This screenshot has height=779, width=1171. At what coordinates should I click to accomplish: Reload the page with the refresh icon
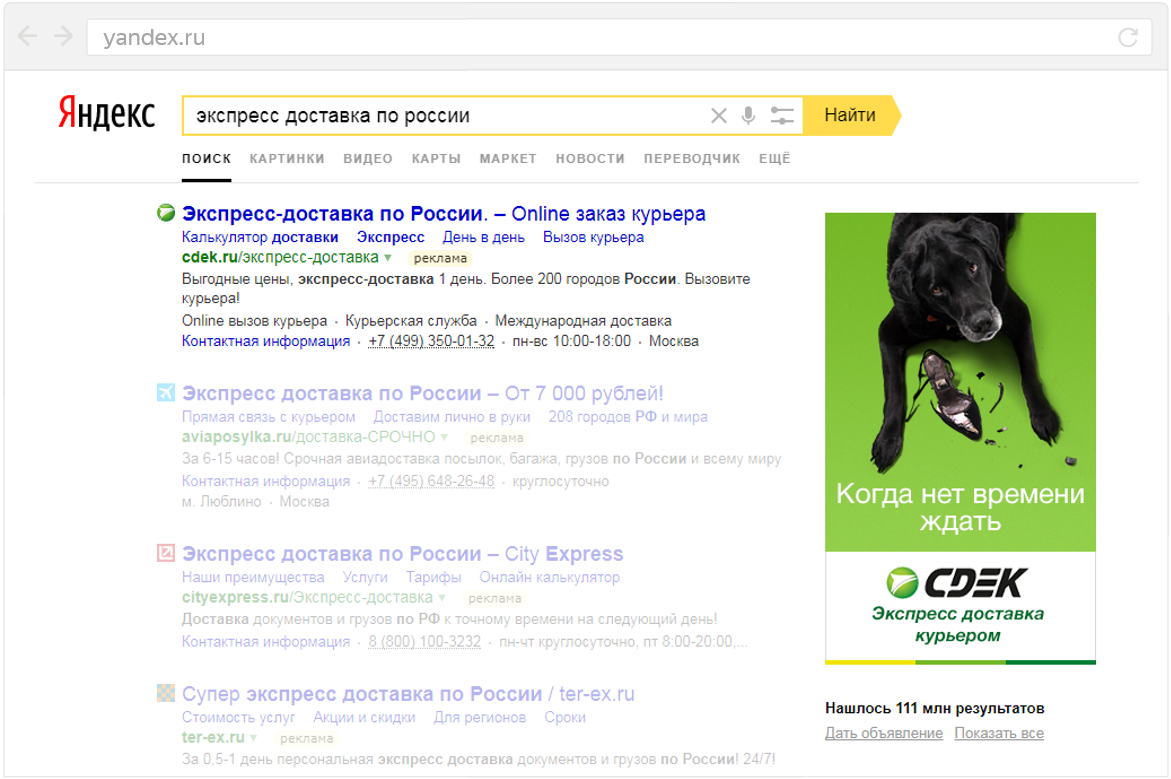tap(1128, 37)
